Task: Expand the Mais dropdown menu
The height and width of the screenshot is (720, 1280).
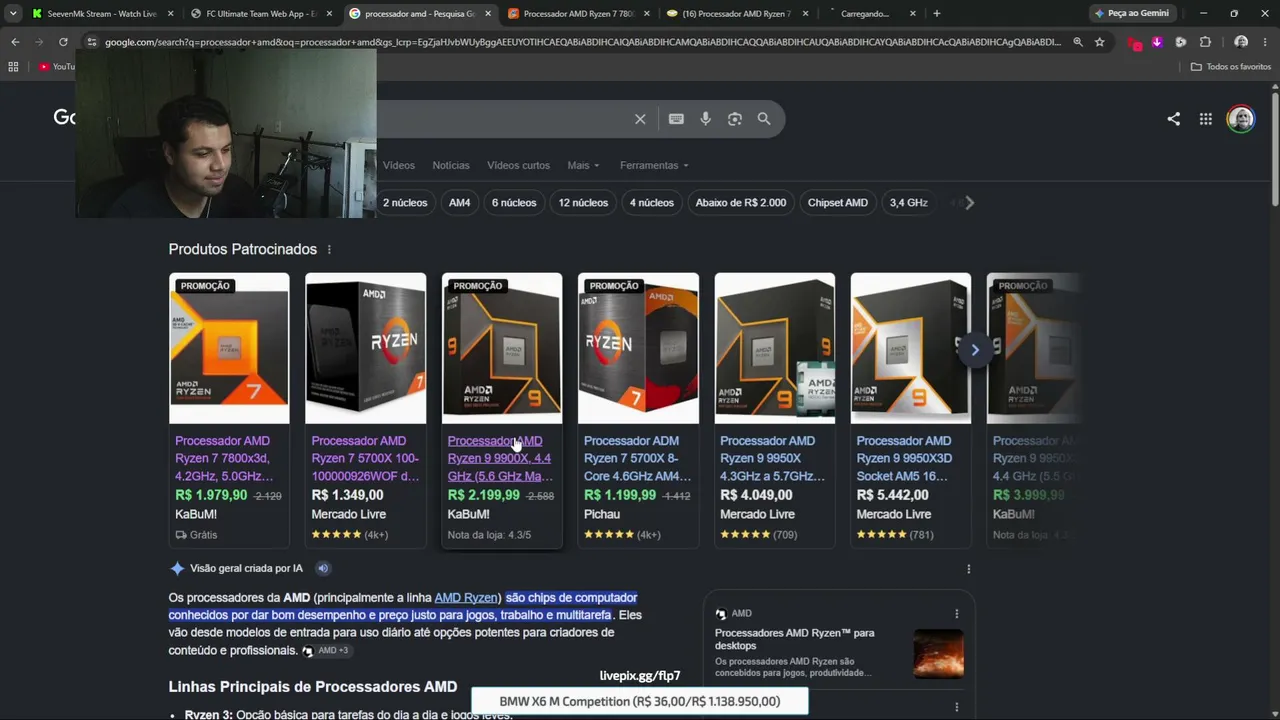Action: pos(583,165)
